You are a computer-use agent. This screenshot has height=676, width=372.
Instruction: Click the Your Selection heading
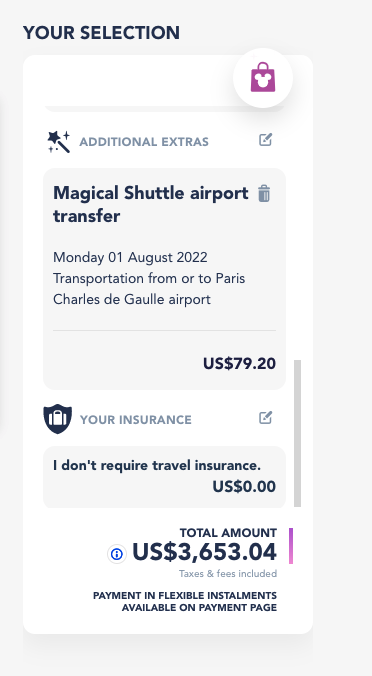[101, 33]
